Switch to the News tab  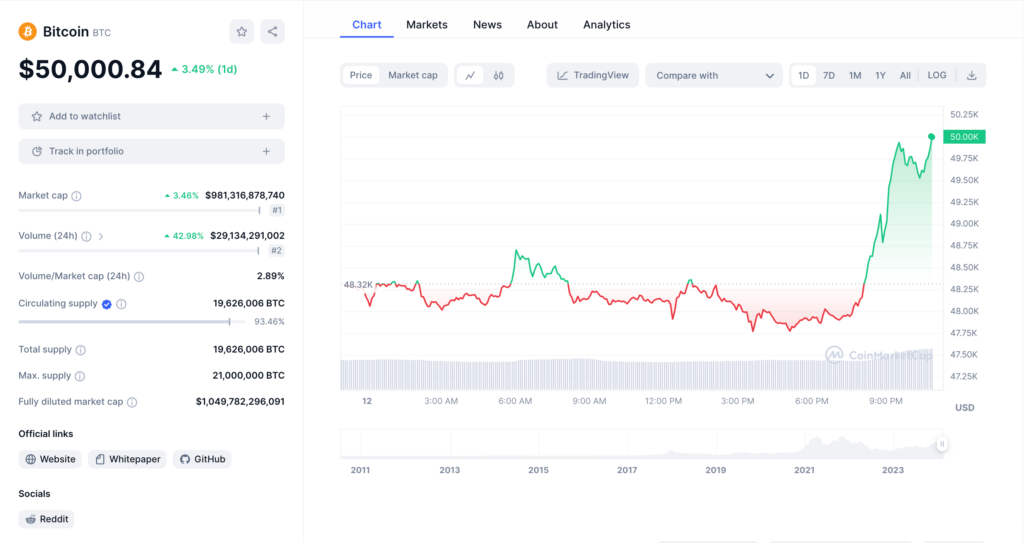tap(487, 25)
